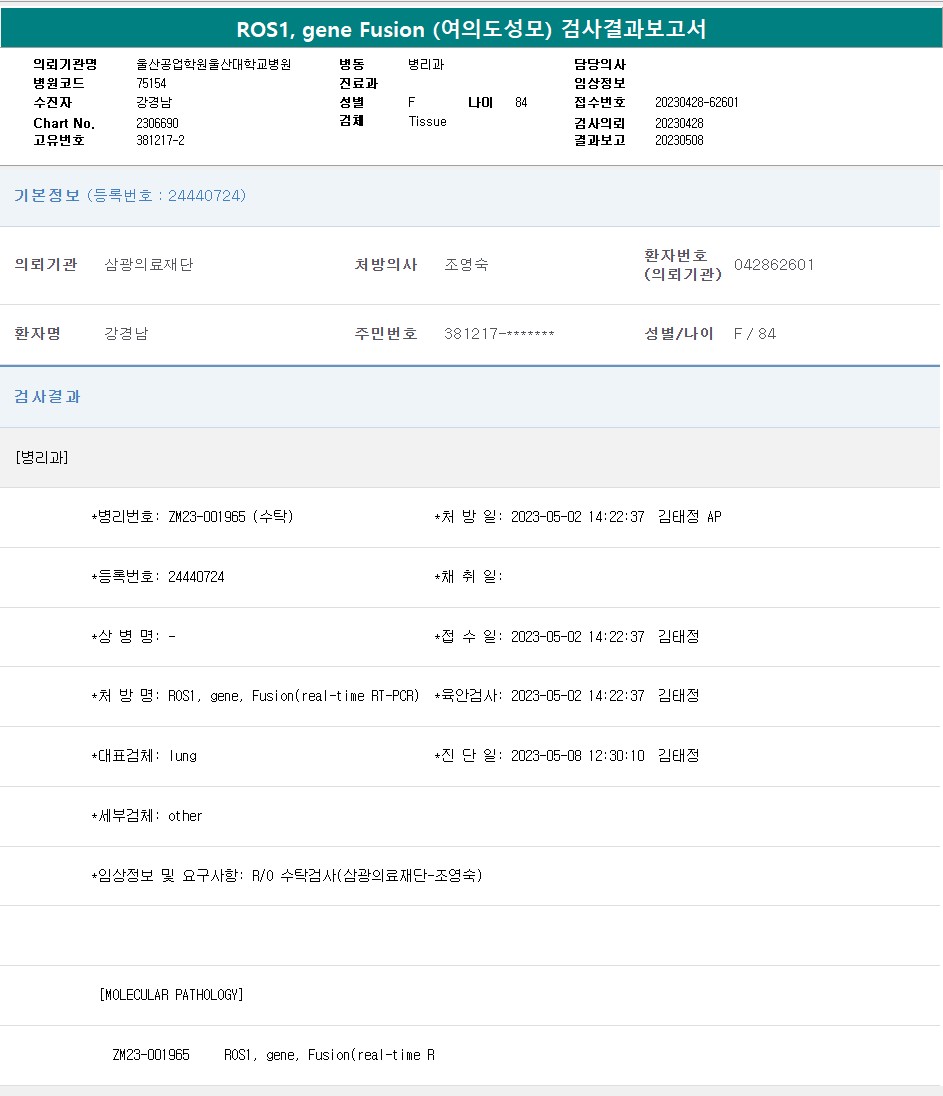Select reception number '20230428-62601'
The height and width of the screenshot is (1096, 943).
tap(696, 102)
